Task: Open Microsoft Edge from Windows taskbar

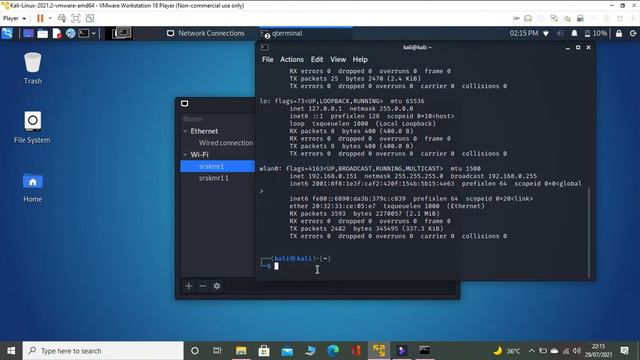Action: [x=333, y=351]
